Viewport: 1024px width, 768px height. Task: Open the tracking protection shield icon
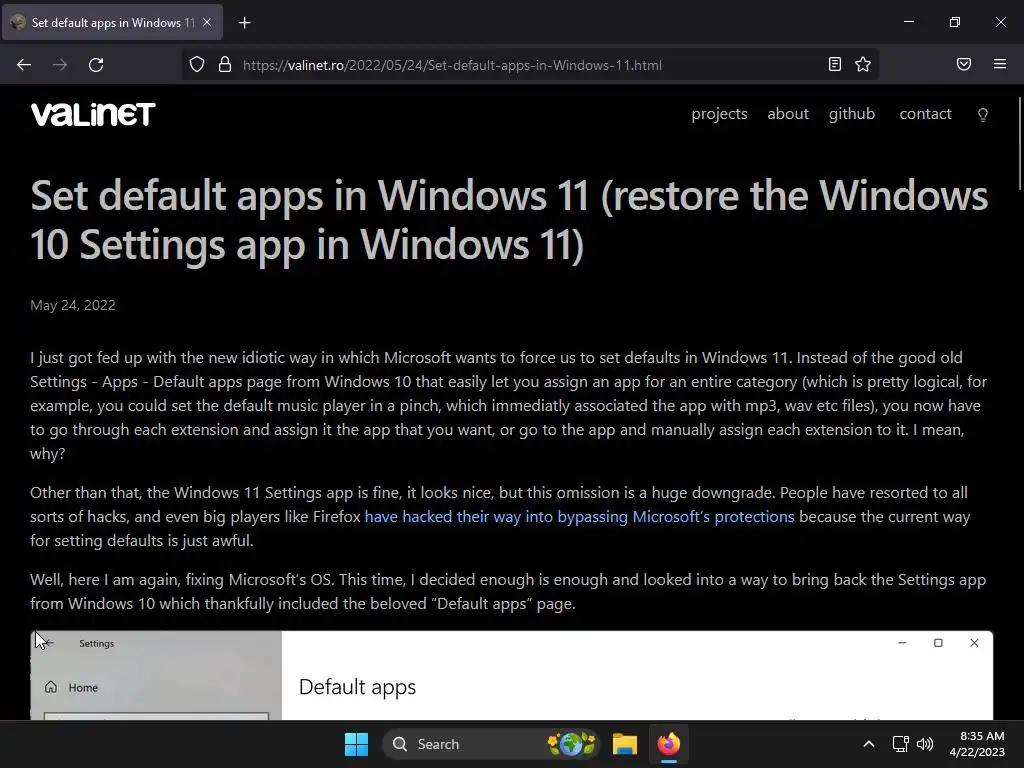[x=197, y=65]
